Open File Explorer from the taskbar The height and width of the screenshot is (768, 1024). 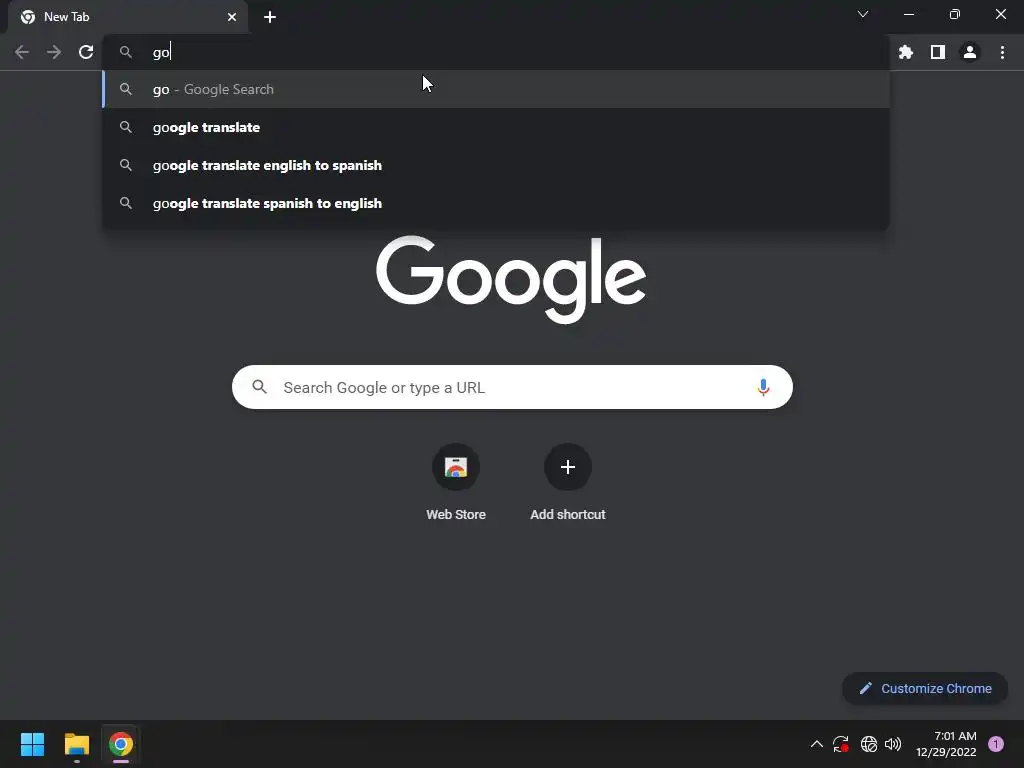[77, 744]
